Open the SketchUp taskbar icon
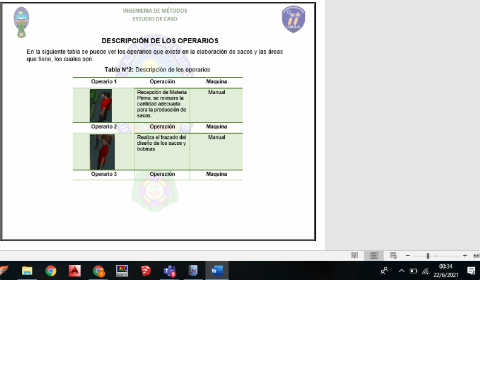480x370 pixels. (146, 271)
